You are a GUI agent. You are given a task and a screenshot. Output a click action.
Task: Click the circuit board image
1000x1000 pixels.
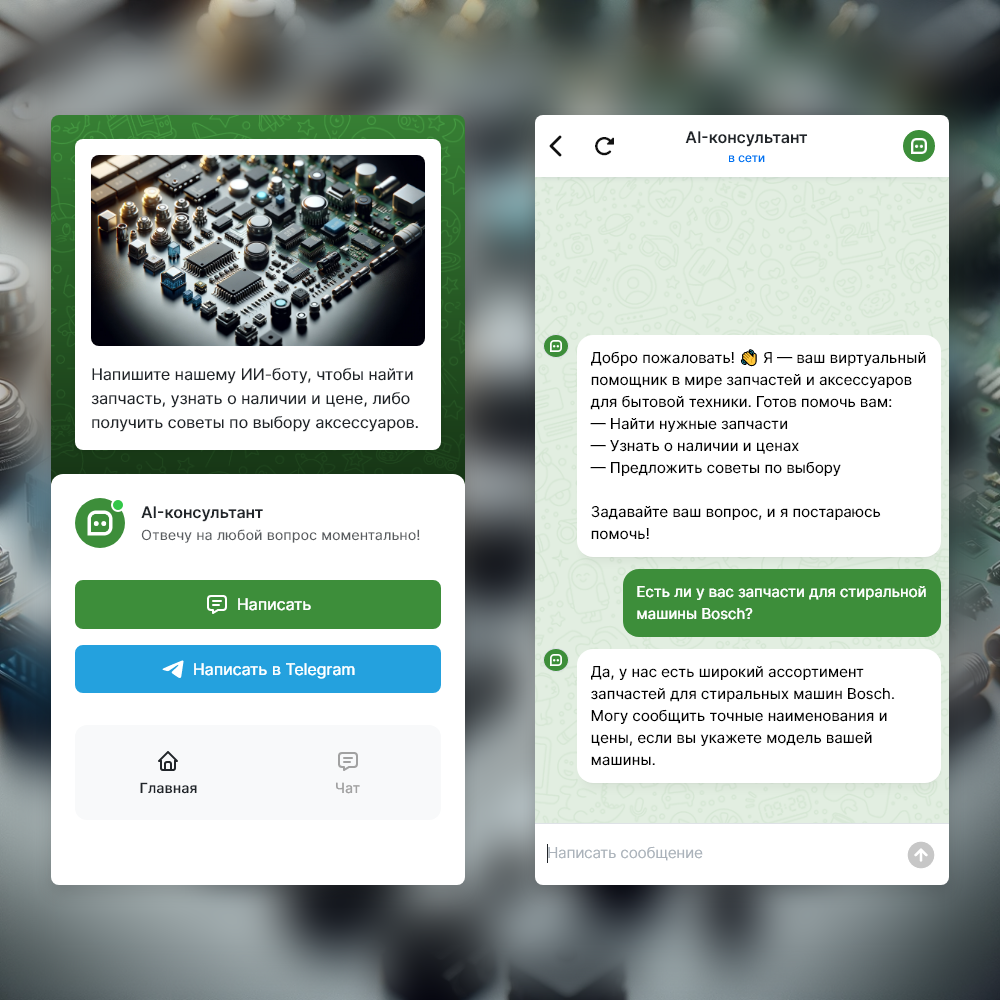coord(258,251)
